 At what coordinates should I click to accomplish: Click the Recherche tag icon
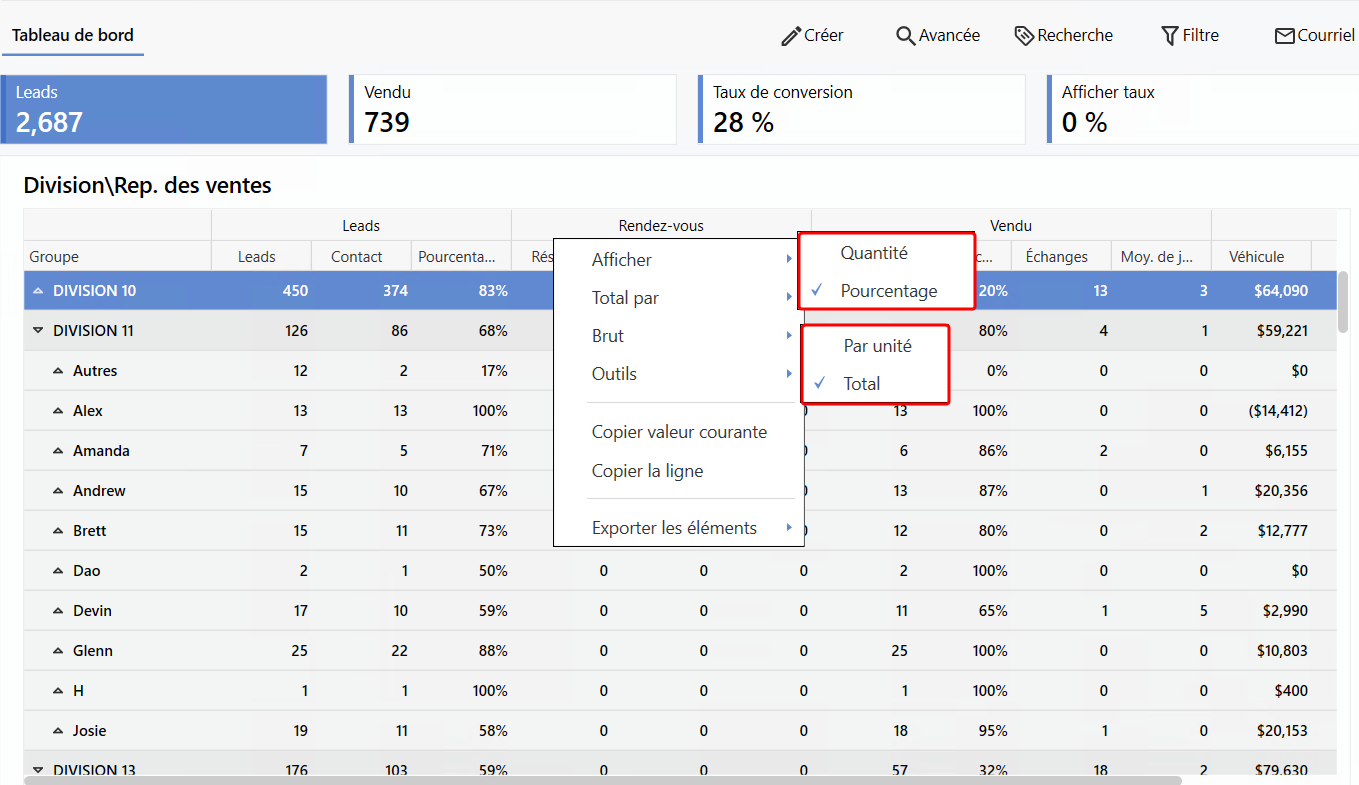pos(1024,36)
